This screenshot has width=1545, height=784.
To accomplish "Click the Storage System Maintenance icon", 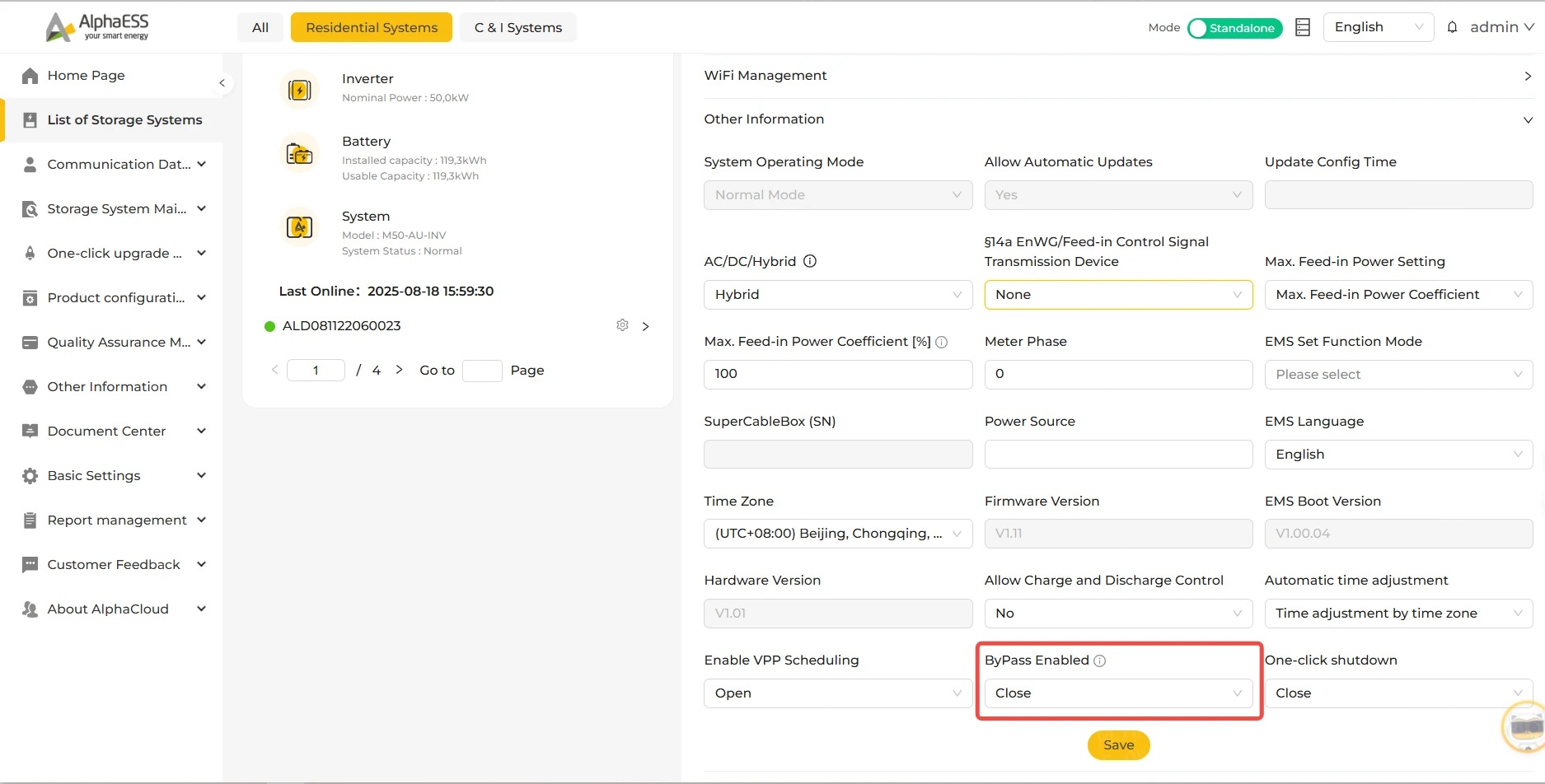I will 30,209.
